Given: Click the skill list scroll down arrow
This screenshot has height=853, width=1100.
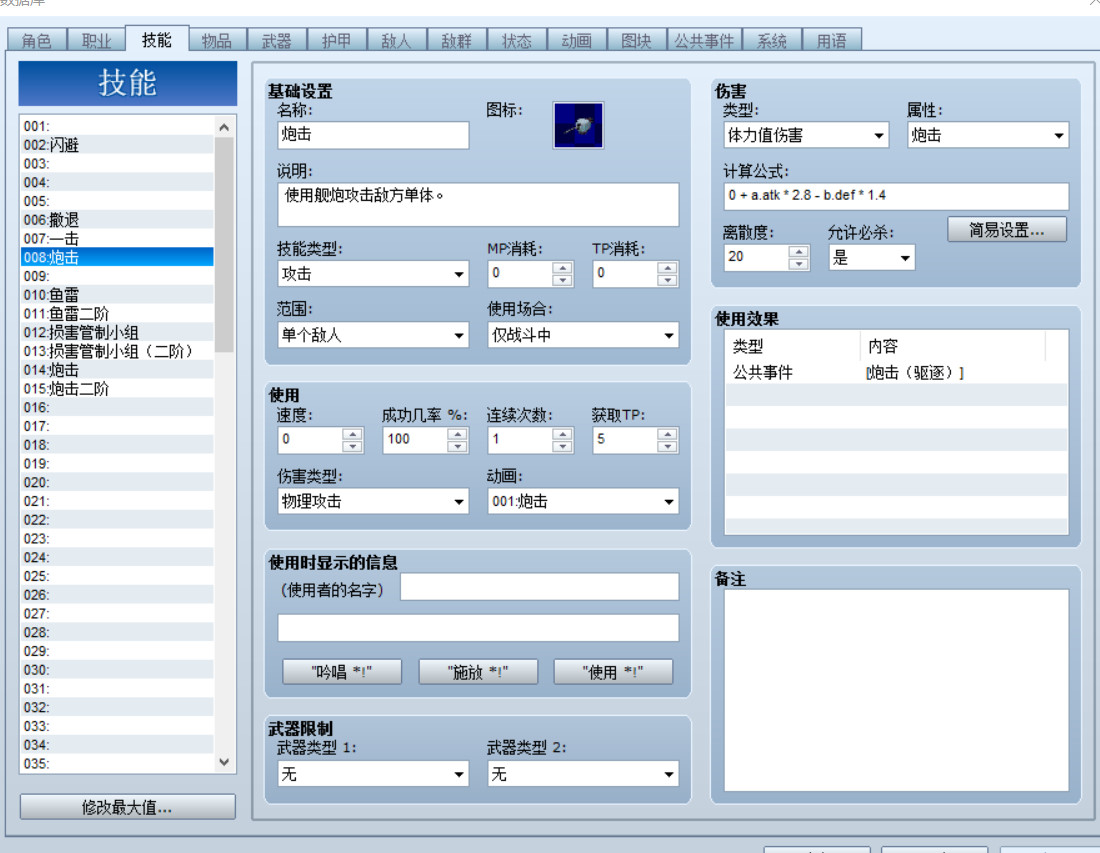Looking at the screenshot, I should tap(224, 762).
